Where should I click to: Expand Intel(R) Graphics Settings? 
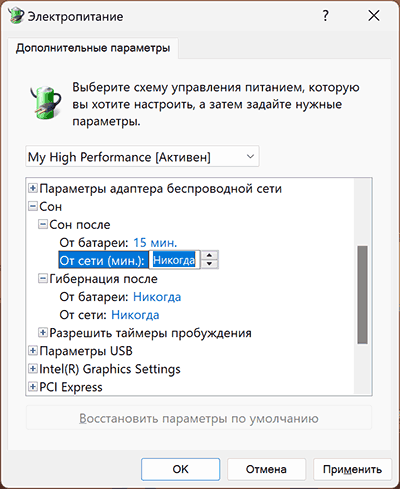33,368
